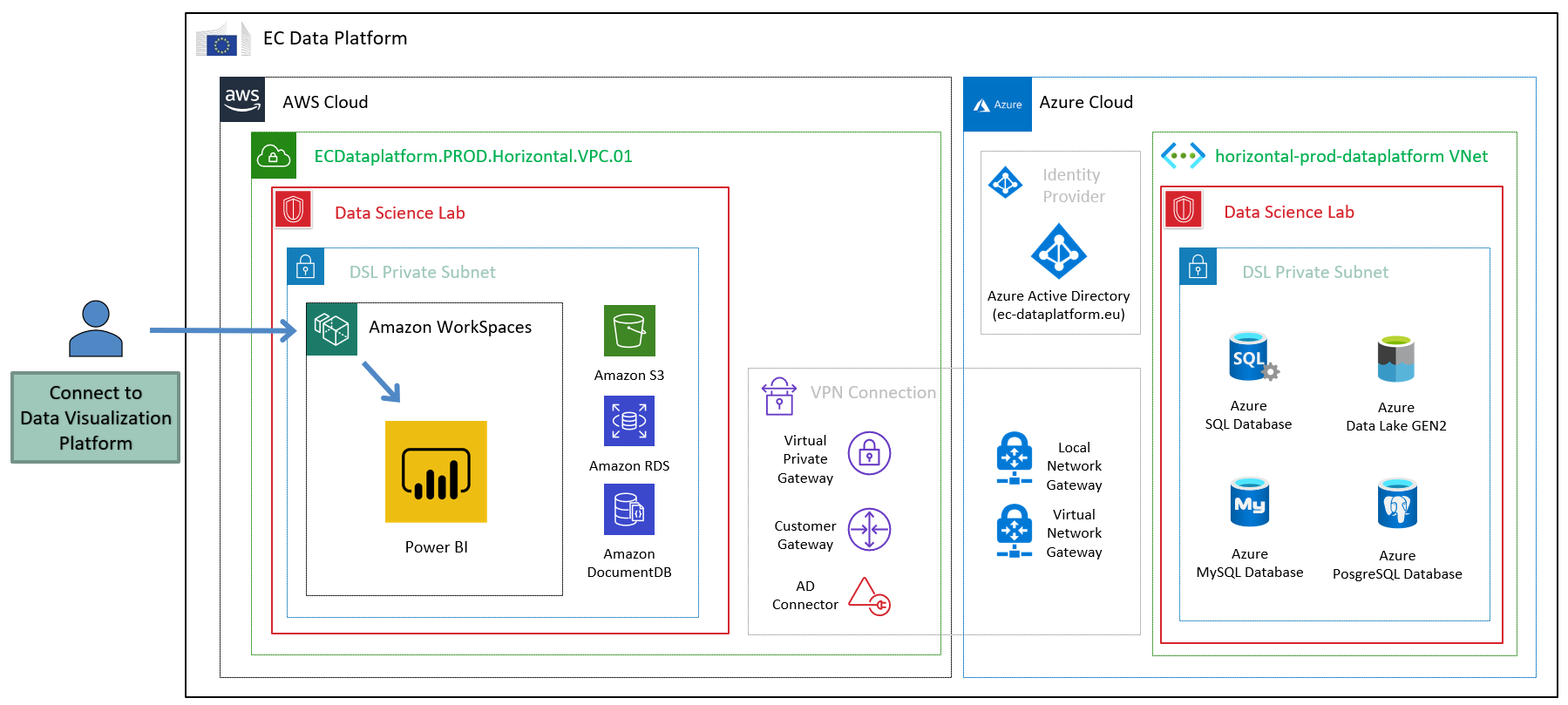This screenshot has height=705, width=1568.
Task: Select the Azure Data Lake GEN2 caption
Action: pos(1396,417)
